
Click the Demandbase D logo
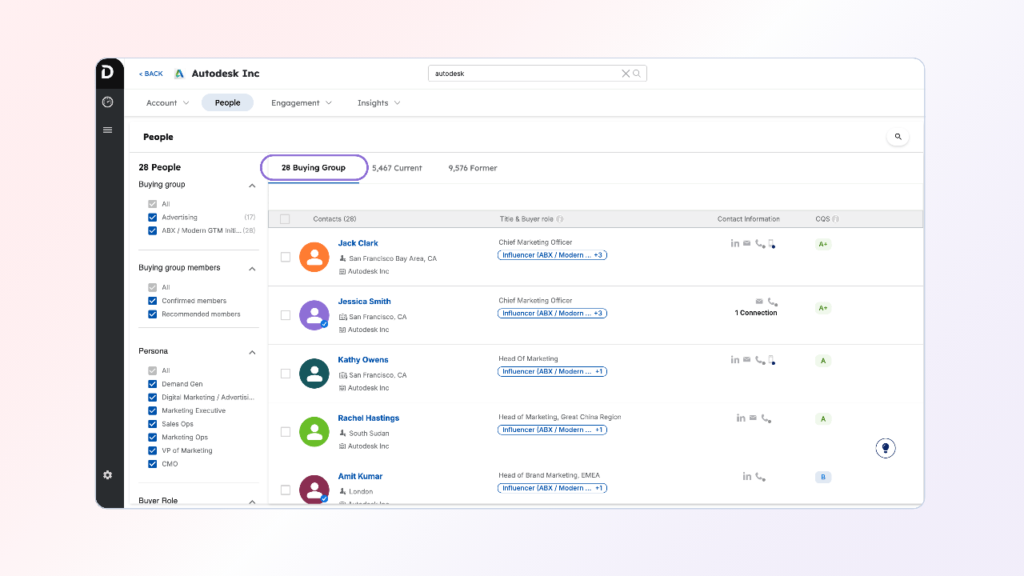coord(108,72)
